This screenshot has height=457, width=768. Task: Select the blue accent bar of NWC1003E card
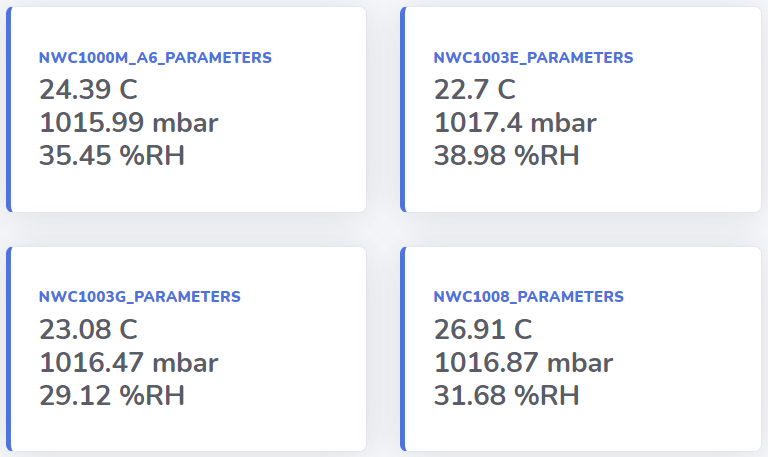pos(403,109)
